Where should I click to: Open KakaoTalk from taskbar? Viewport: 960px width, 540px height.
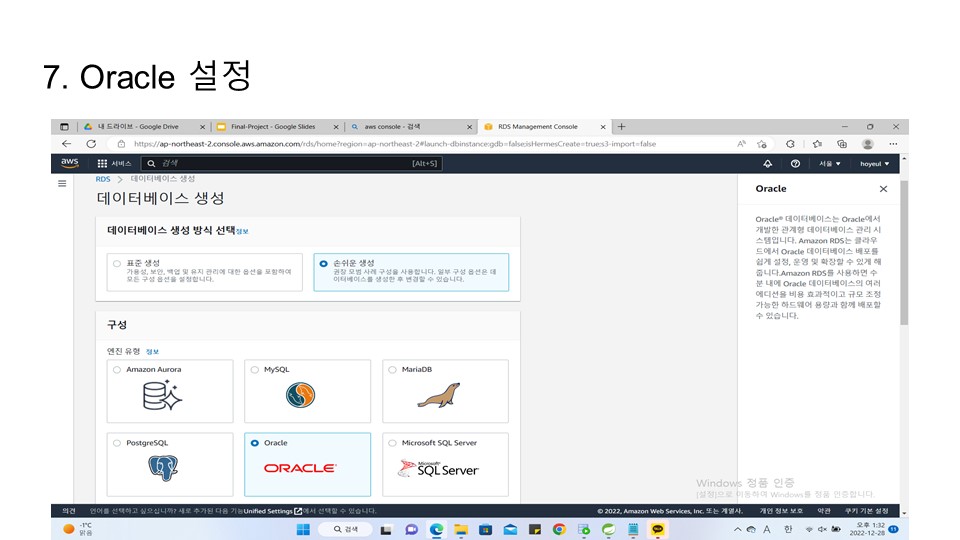658,530
